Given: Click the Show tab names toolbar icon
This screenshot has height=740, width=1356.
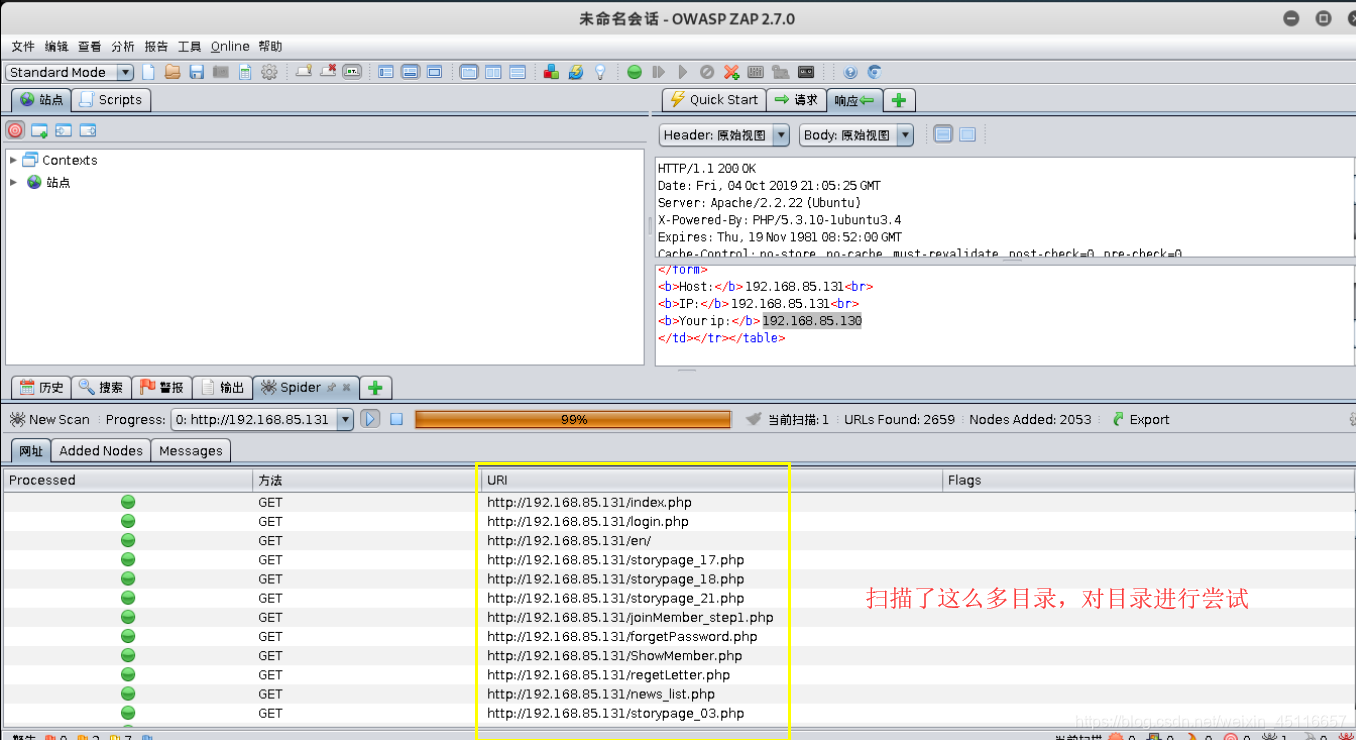Looking at the screenshot, I should click(x=352, y=72).
